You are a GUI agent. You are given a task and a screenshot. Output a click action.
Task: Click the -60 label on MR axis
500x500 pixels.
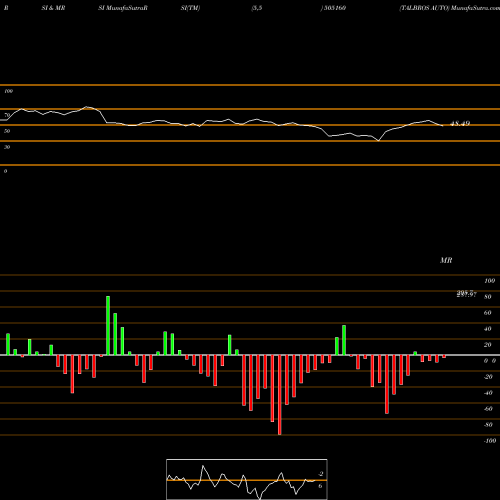pos(488,409)
